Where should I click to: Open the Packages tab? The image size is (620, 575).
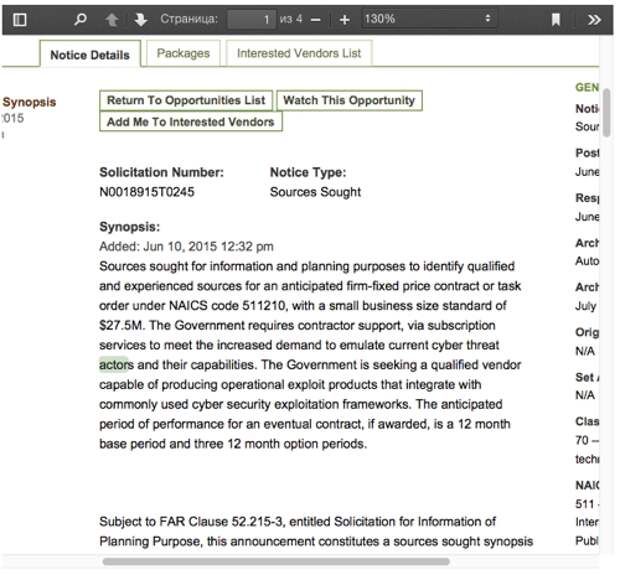[x=183, y=53]
